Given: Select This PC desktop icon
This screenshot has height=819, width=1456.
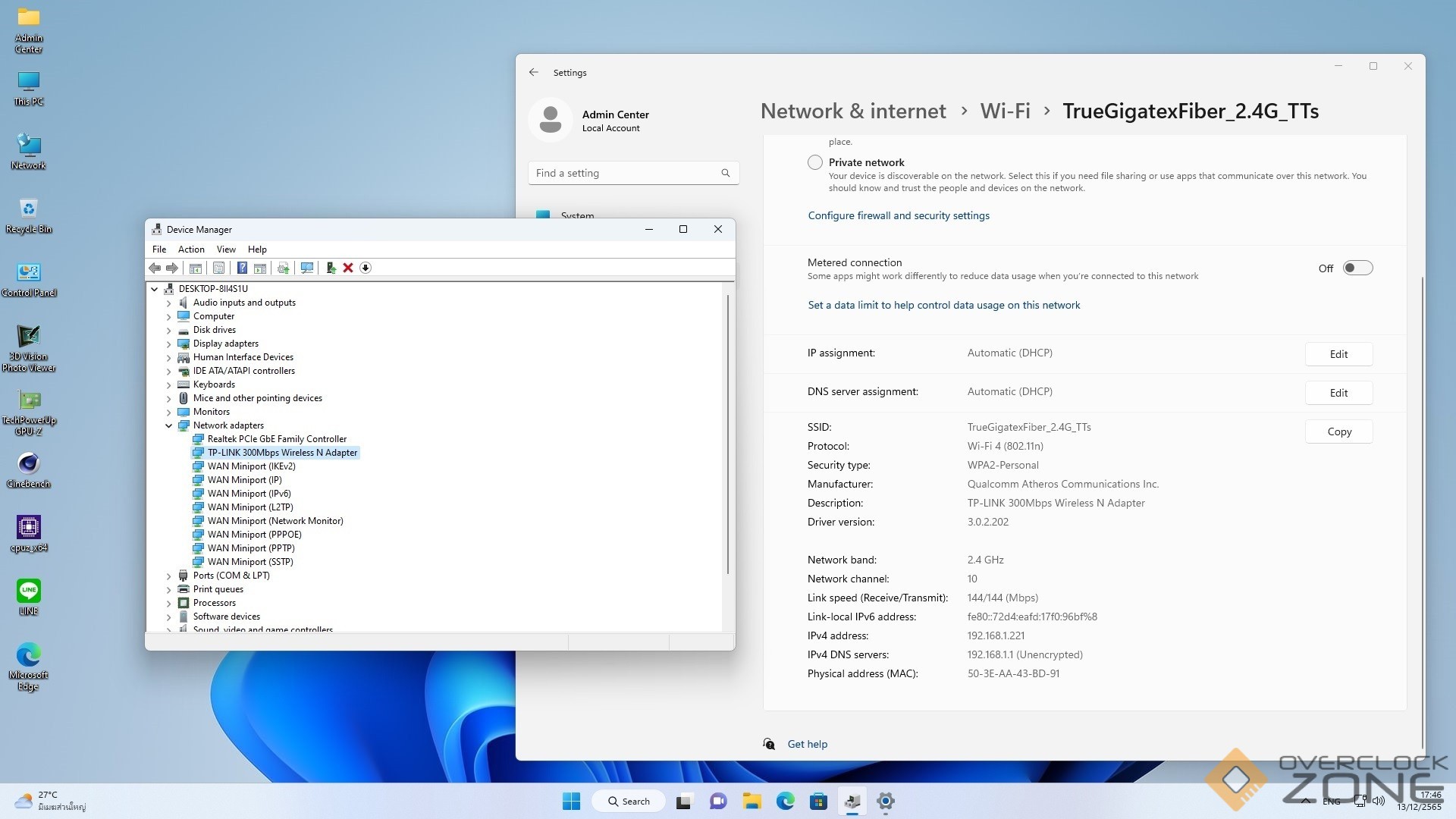Looking at the screenshot, I should [x=29, y=89].
